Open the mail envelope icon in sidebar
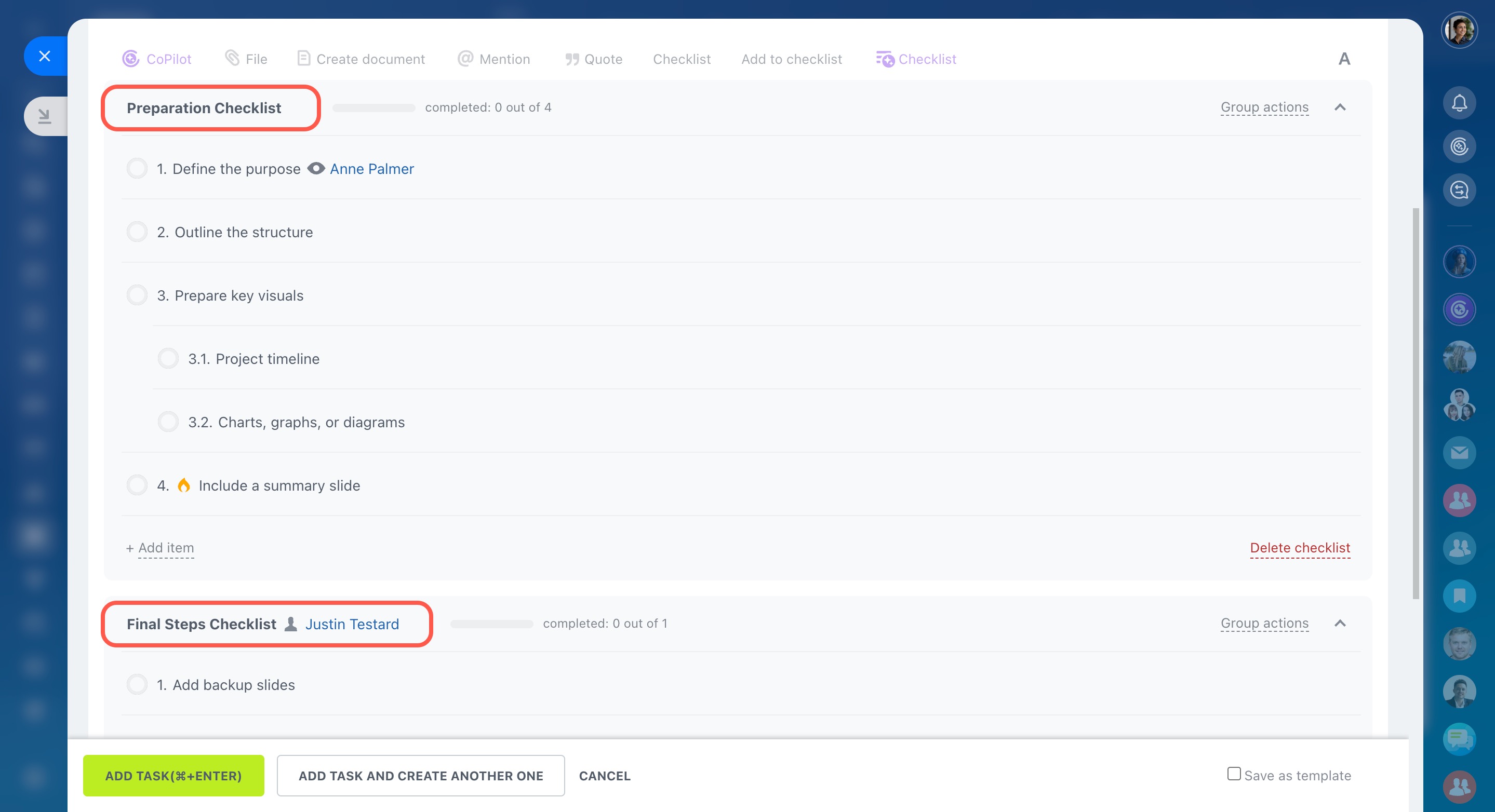This screenshot has height=812, width=1495. click(x=1459, y=452)
